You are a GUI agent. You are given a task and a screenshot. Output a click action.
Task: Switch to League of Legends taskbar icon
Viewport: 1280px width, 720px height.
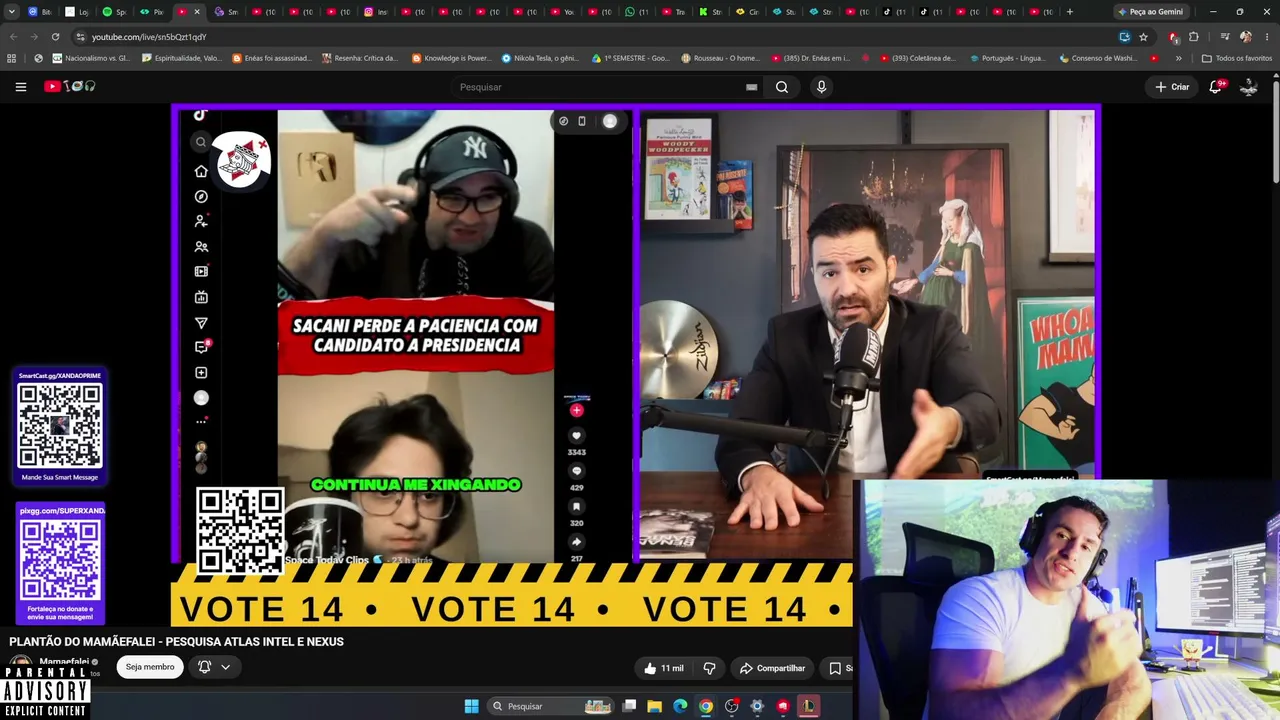pyautogui.click(x=808, y=706)
